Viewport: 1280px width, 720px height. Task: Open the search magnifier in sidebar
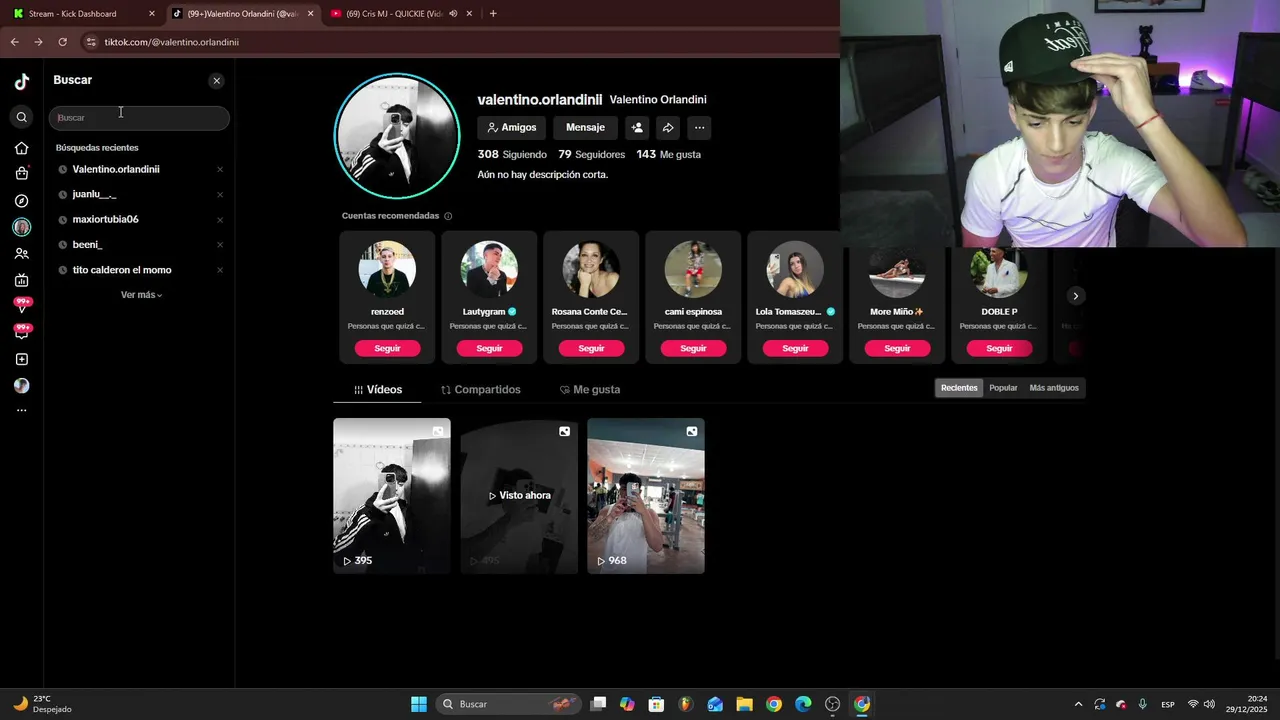point(21,117)
